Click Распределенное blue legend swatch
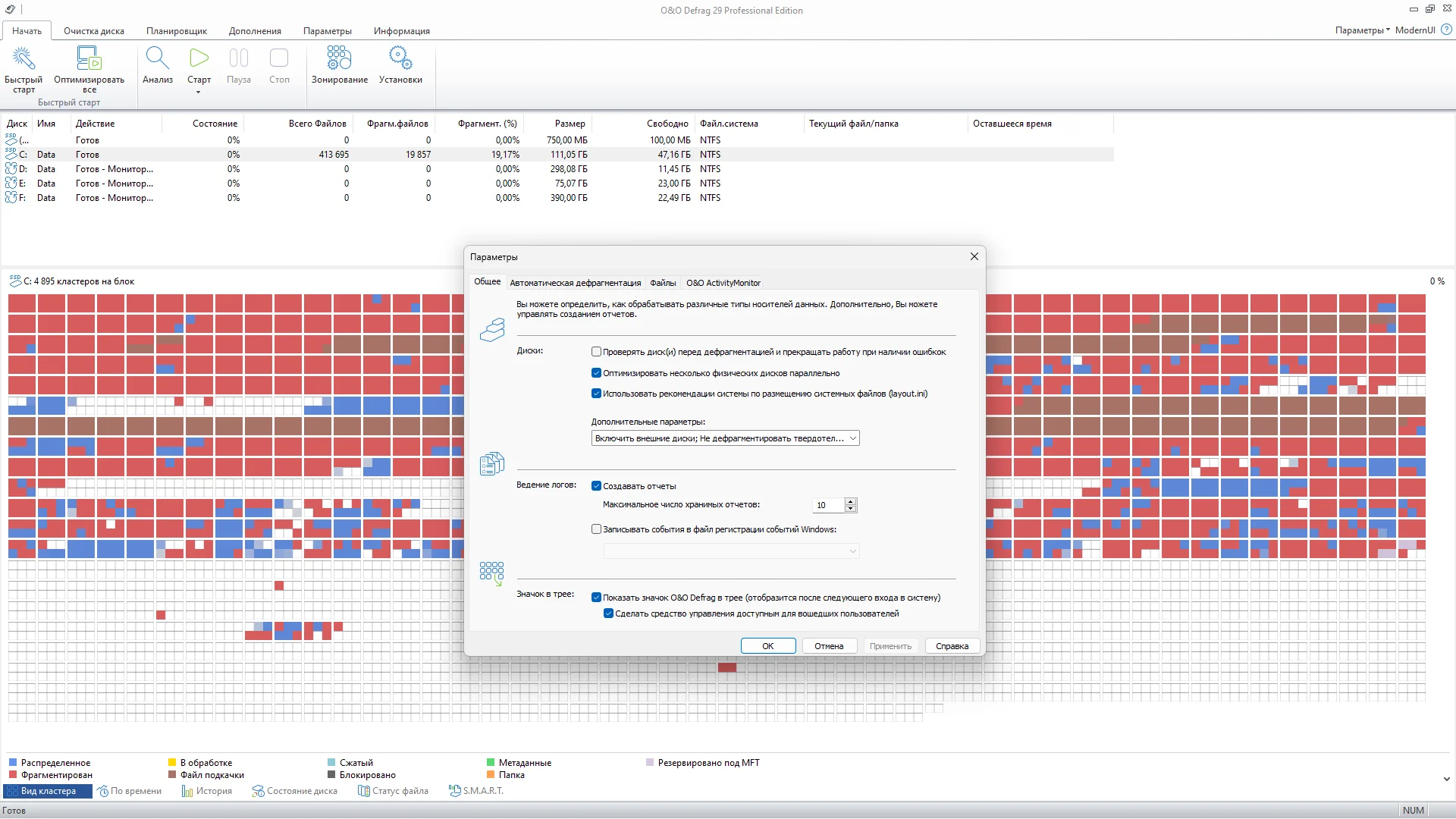The height and width of the screenshot is (819, 1456). pos(13,763)
